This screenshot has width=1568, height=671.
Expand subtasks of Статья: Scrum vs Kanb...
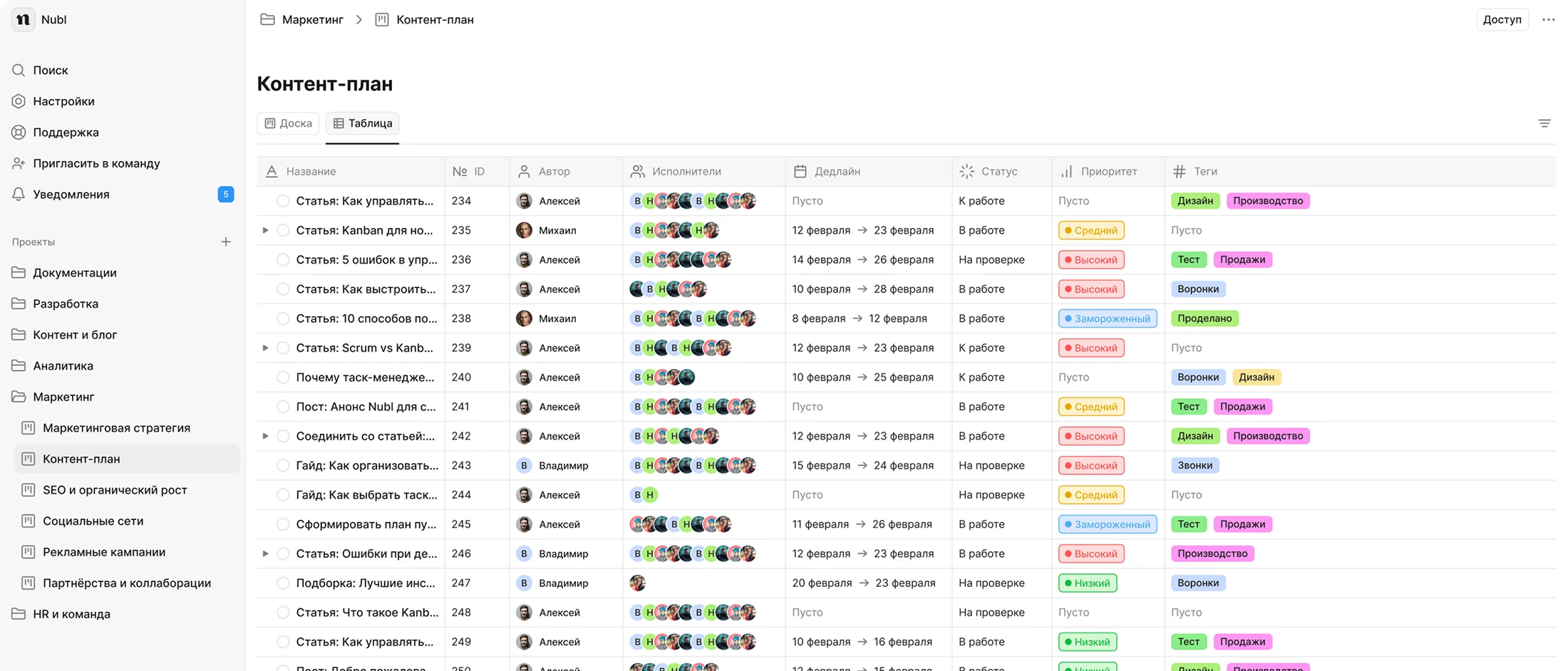[265, 348]
